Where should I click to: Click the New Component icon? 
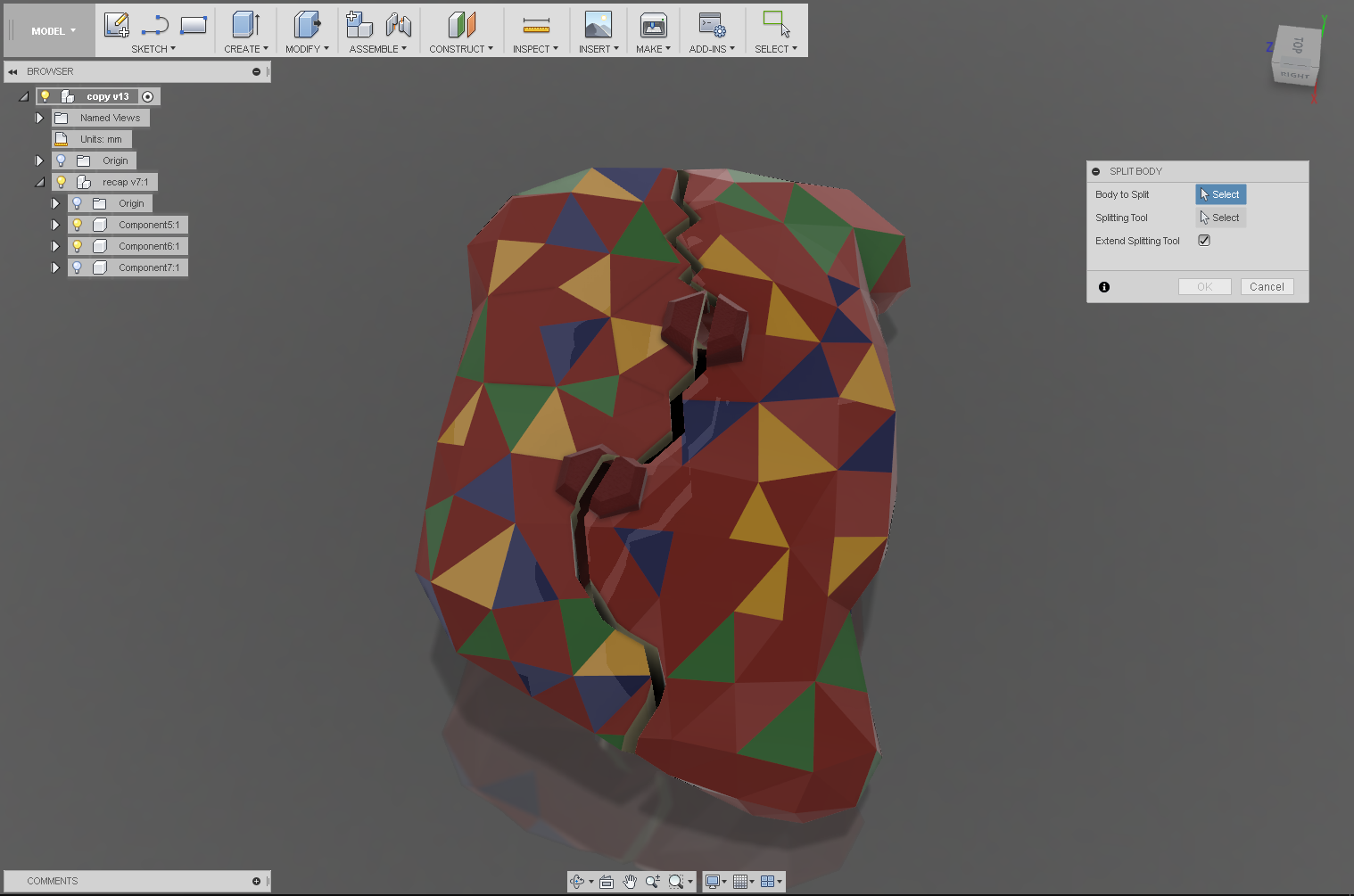click(359, 24)
